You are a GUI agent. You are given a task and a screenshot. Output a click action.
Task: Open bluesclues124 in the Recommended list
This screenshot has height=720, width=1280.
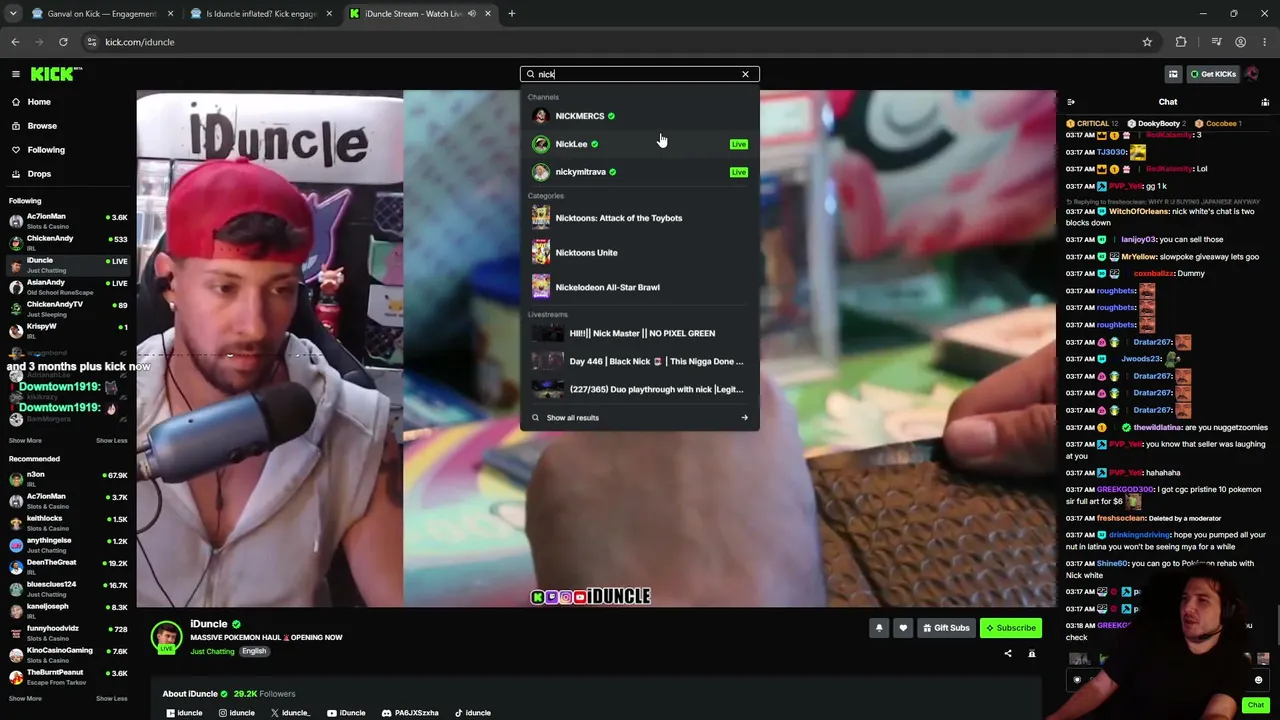tap(68, 589)
